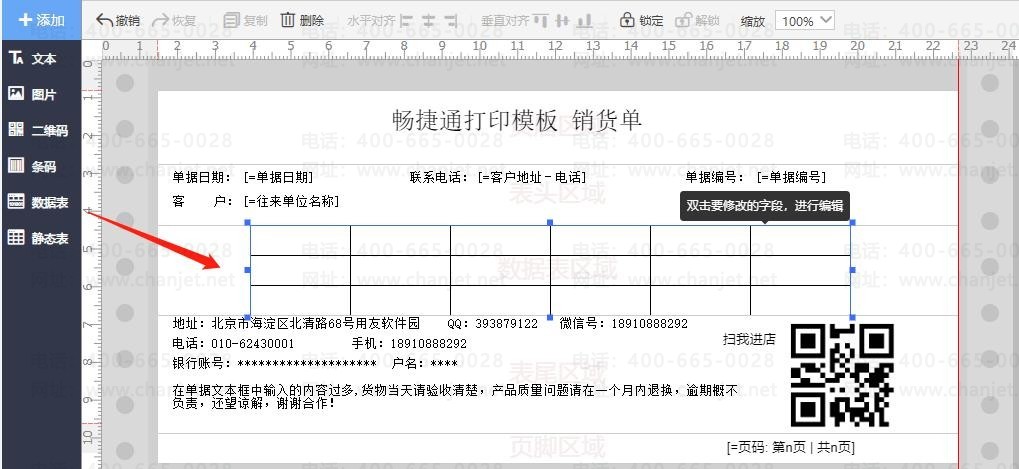Click the top-right resize handle of the data table
Image resolution: width=1019 pixels, height=469 pixels.
[853, 222]
